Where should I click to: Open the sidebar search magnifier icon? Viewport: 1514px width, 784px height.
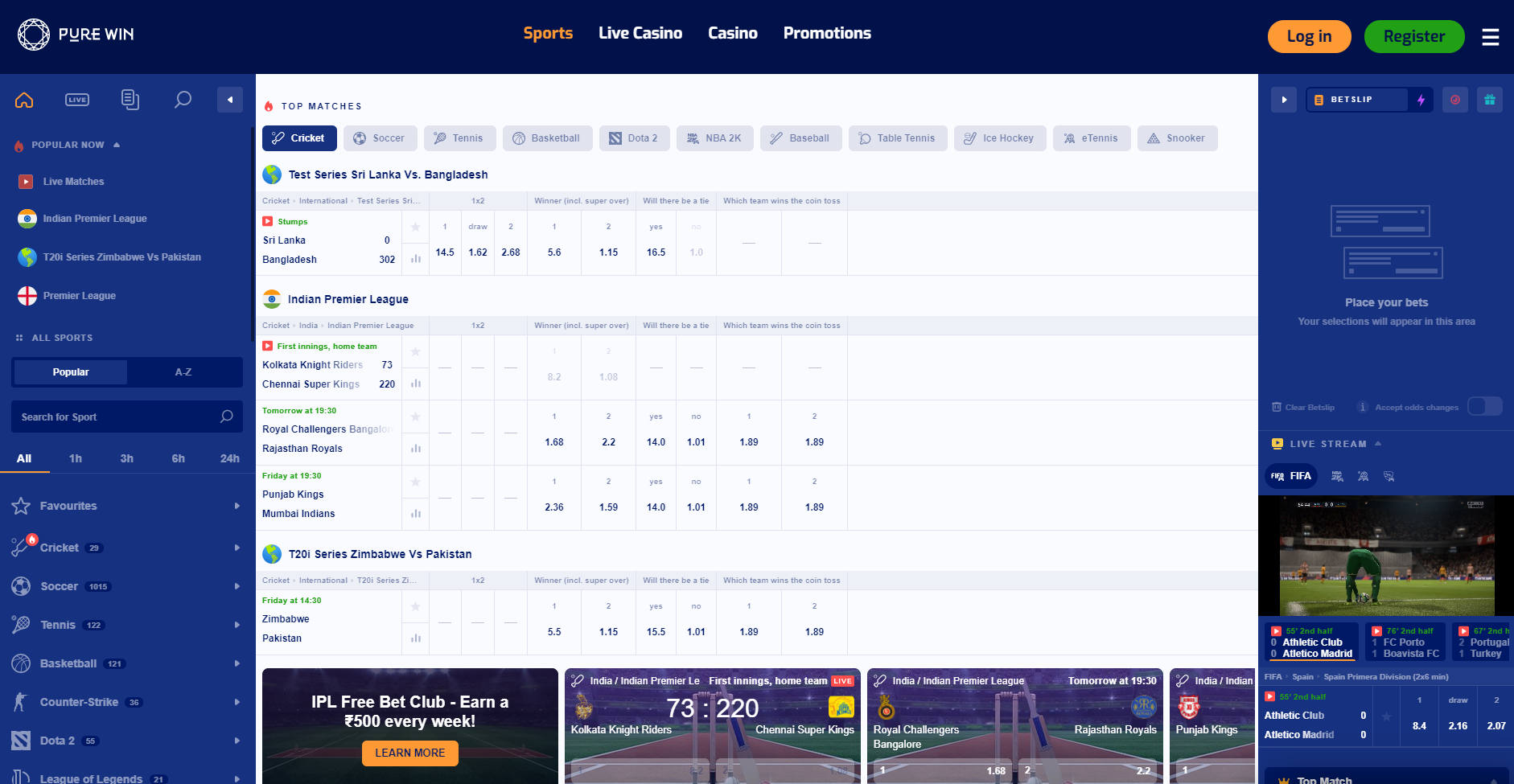pos(183,100)
